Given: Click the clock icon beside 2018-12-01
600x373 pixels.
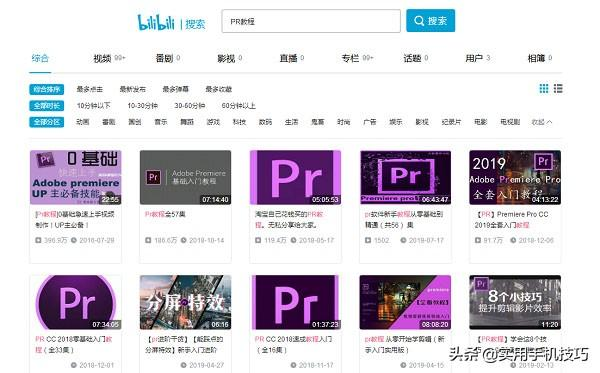Looking at the screenshot, I should point(73,365).
